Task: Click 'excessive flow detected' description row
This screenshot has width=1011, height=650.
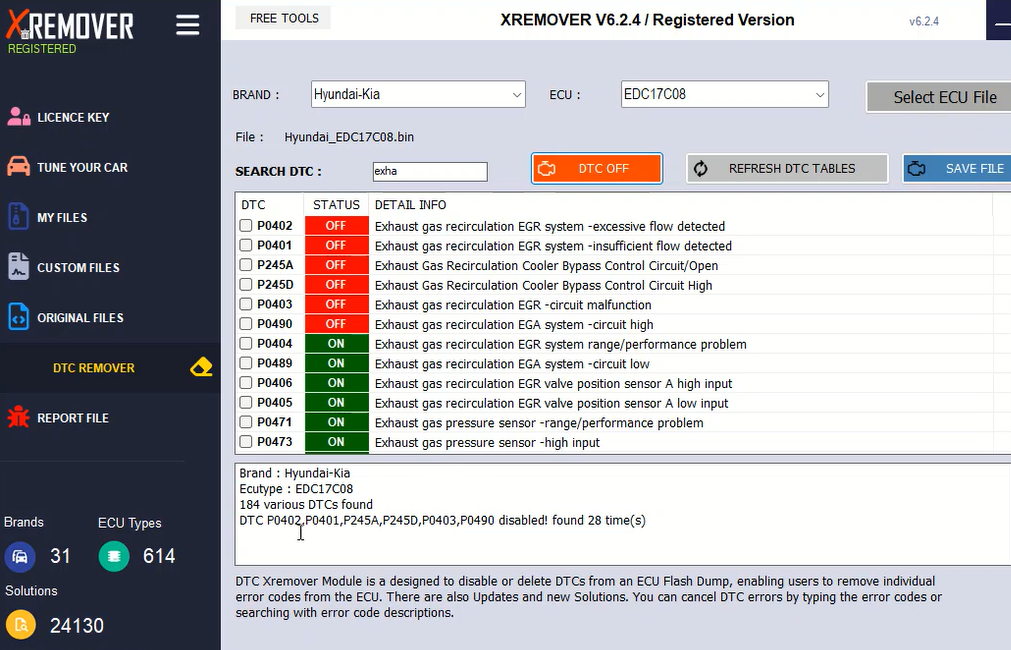Action: click(550, 226)
